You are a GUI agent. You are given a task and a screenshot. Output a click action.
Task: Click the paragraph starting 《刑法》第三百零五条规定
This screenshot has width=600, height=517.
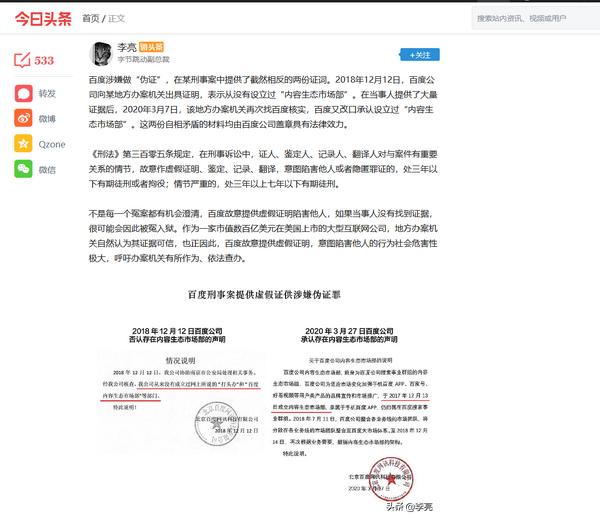pyautogui.click(x=263, y=169)
